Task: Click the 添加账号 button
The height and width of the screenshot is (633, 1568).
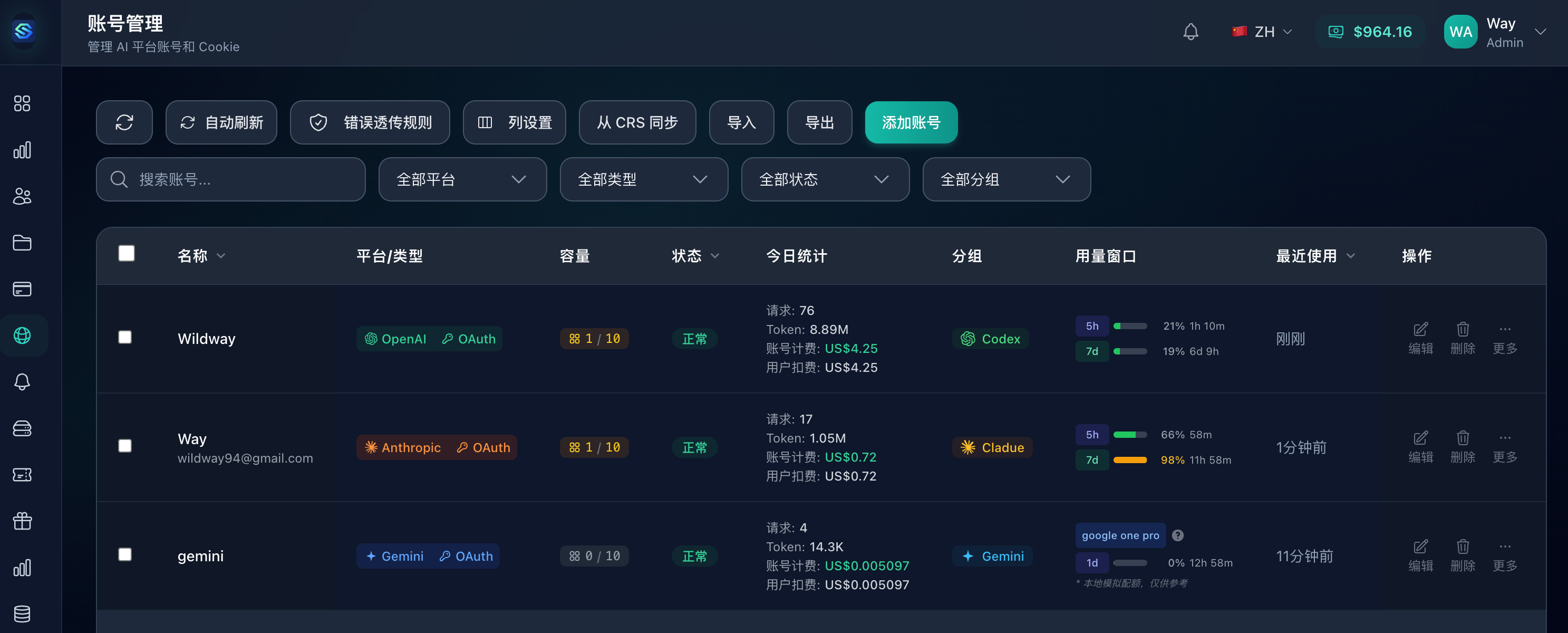Action: pyautogui.click(x=911, y=122)
